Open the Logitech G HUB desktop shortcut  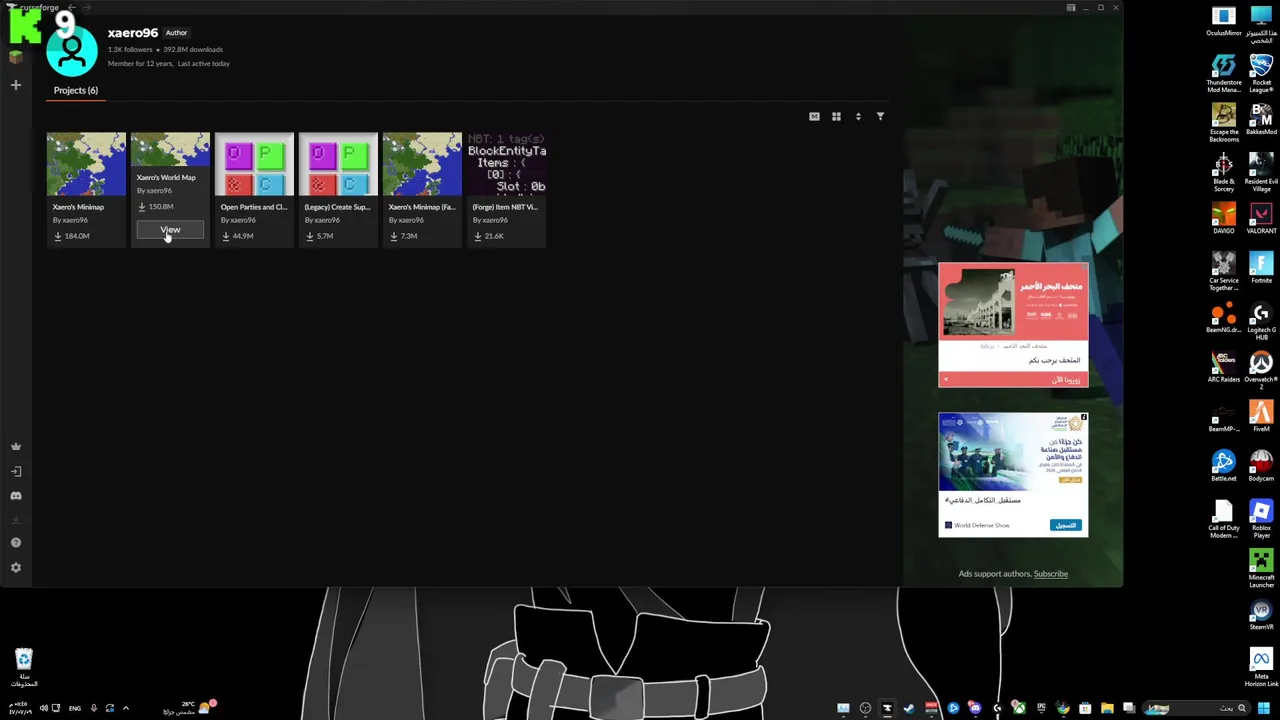point(1261,322)
